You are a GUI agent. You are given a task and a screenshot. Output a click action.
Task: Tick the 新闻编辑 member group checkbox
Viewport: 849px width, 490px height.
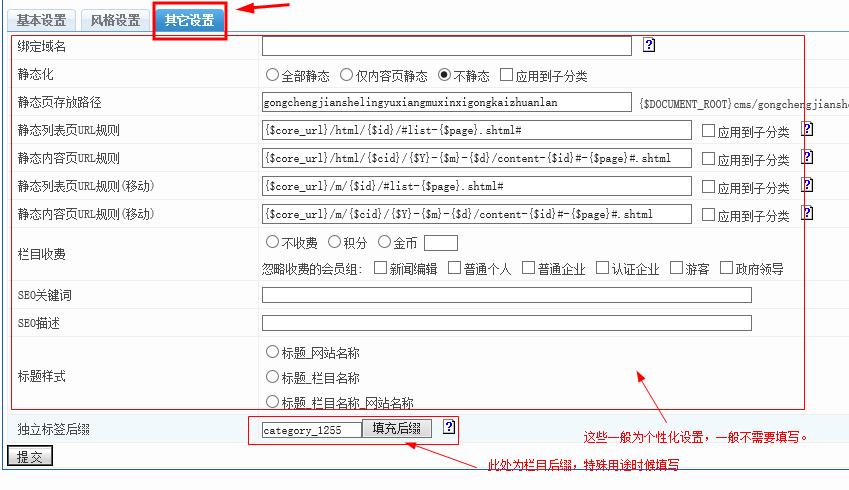click(380, 268)
